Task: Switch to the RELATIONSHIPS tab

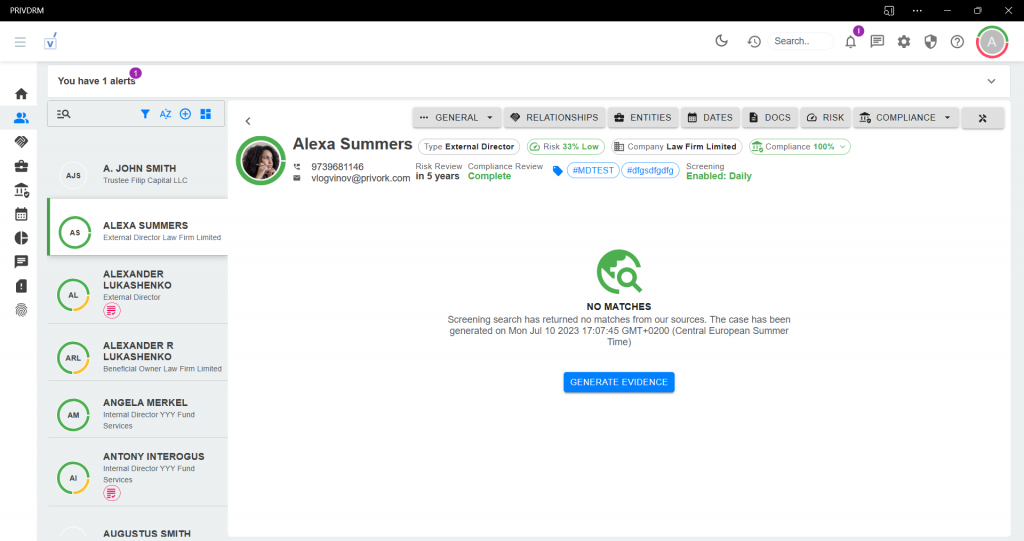Action: click(x=554, y=117)
